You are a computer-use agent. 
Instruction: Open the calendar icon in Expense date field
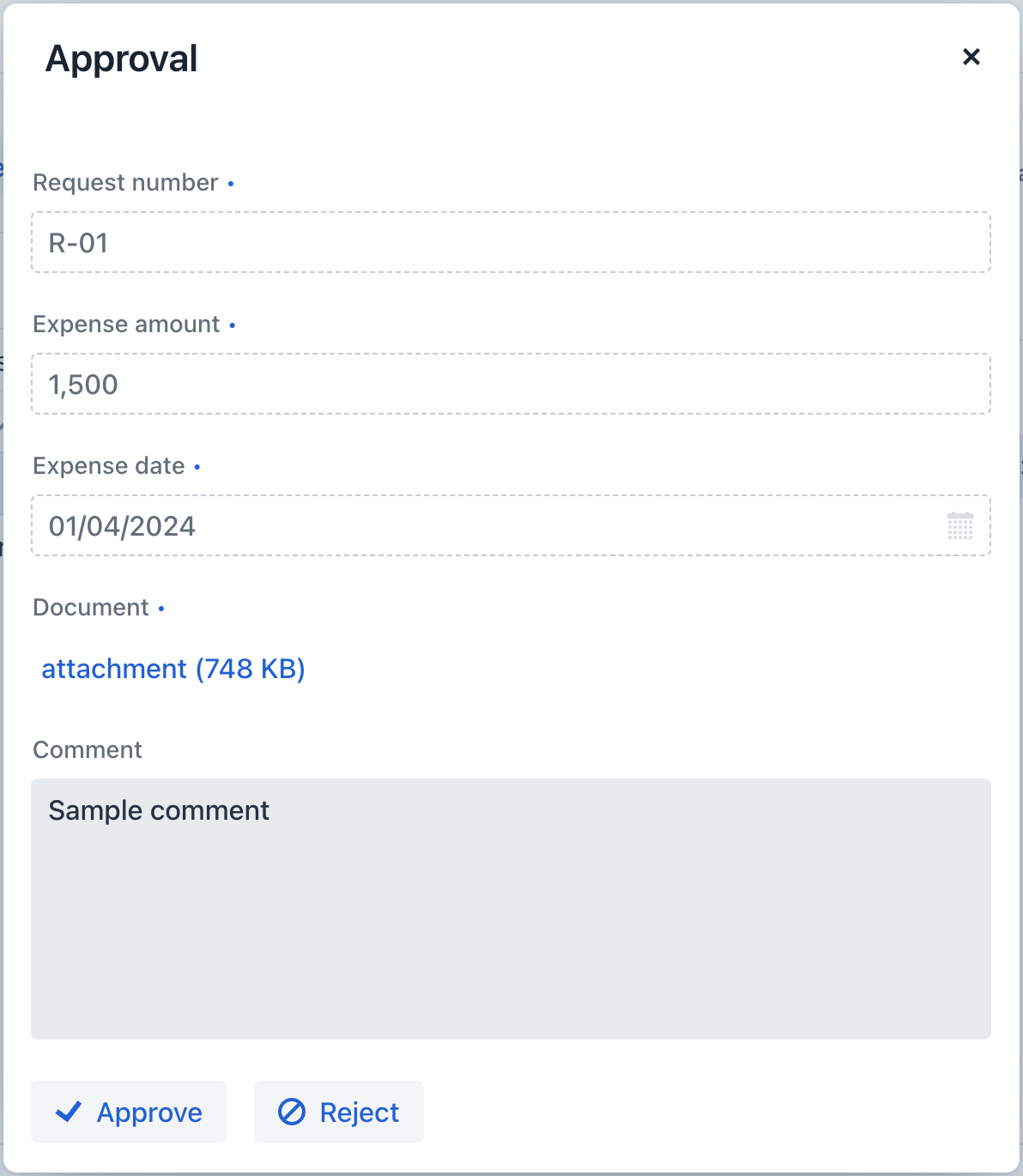[x=960, y=526]
